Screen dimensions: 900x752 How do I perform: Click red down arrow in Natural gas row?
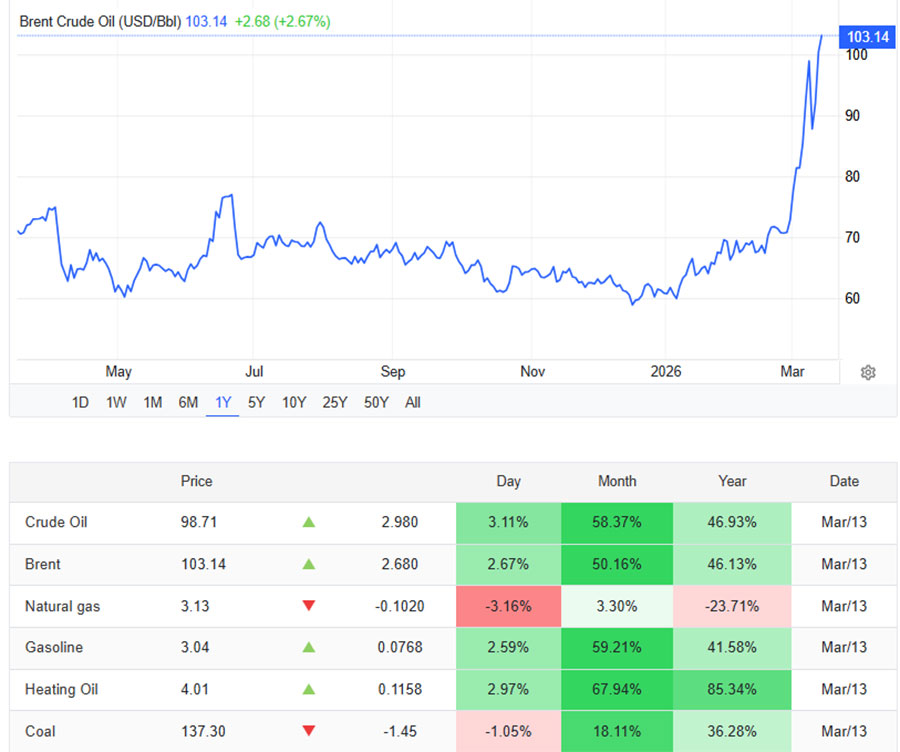tap(308, 606)
